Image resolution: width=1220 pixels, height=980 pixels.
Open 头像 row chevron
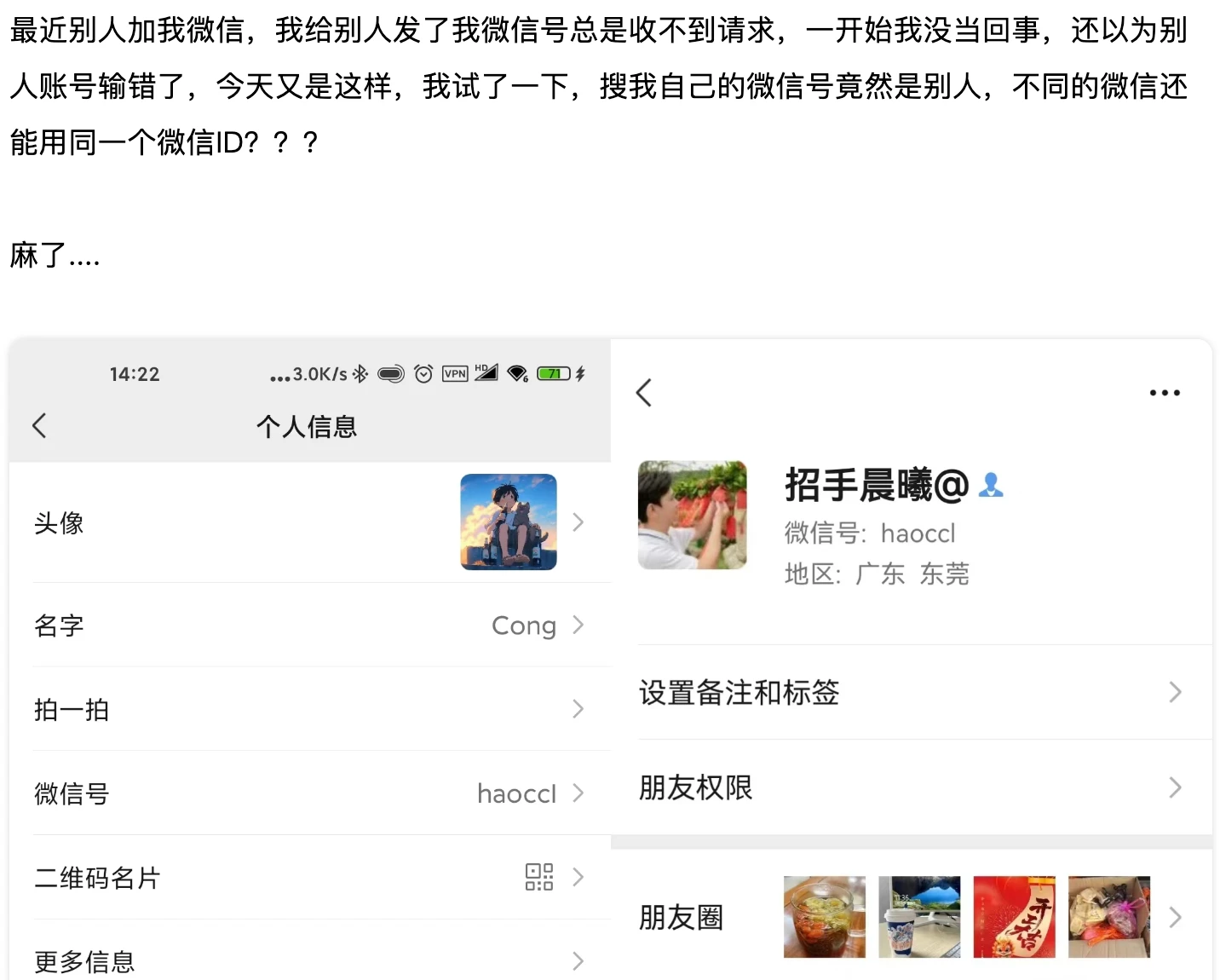(578, 522)
